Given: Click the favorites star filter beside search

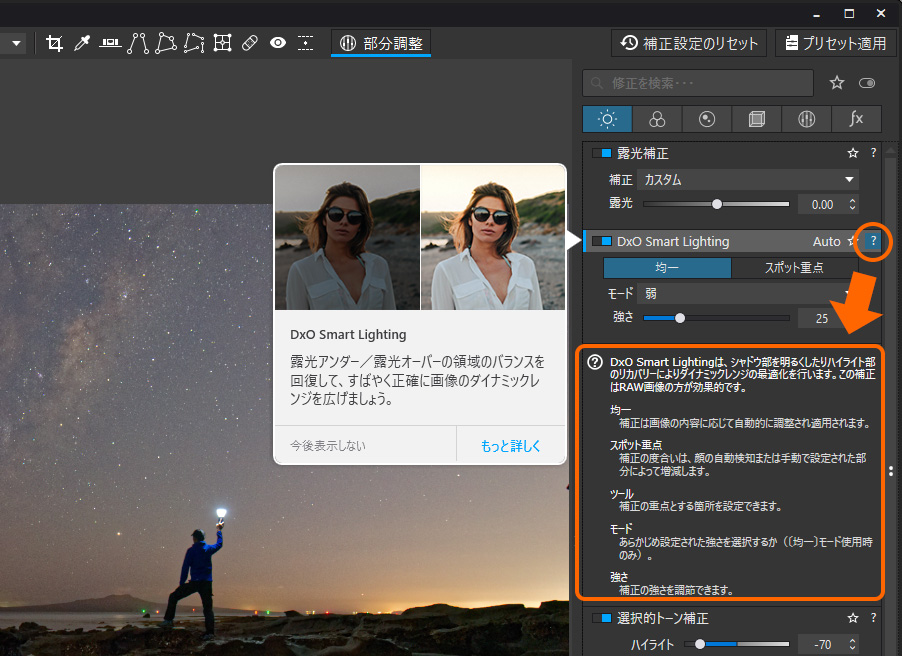Looking at the screenshot, I should [x=837, y=83].
